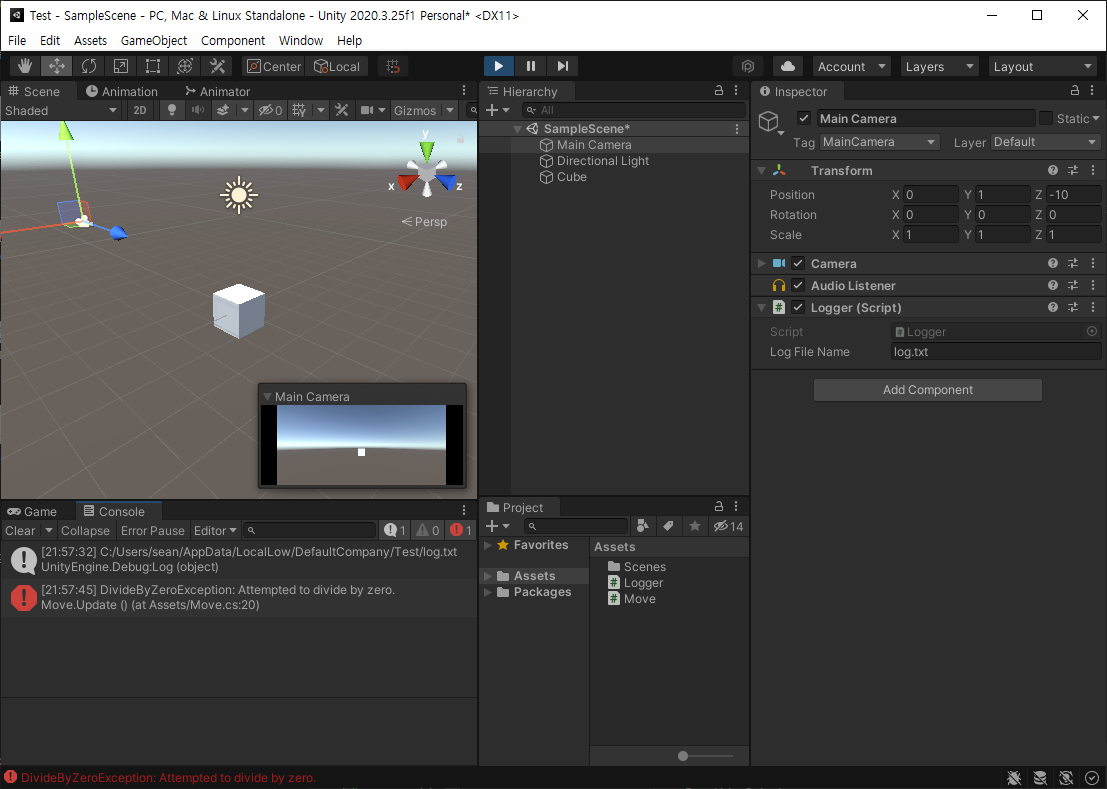1107x789 pixels.
Task: Switch to the Game tab
Action: click(32, 511)
